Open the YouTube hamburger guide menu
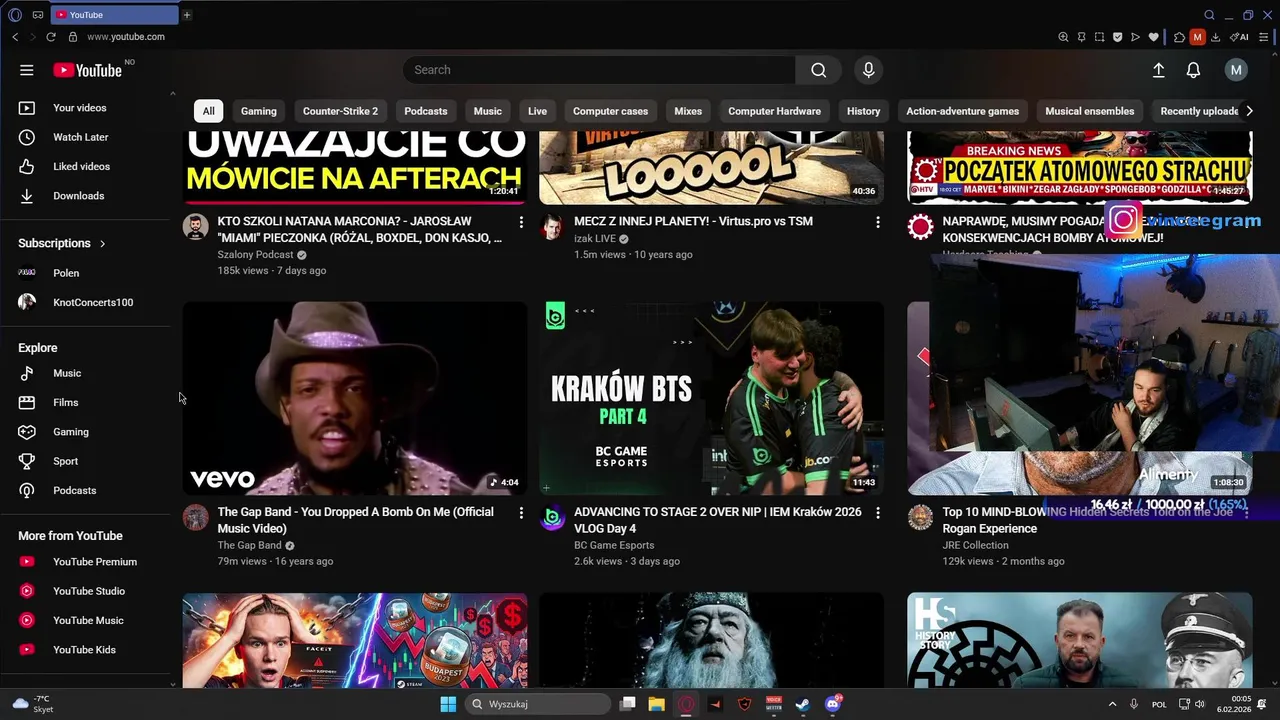1280x720 pixels. pyautogui.click(x=27, y=70)
